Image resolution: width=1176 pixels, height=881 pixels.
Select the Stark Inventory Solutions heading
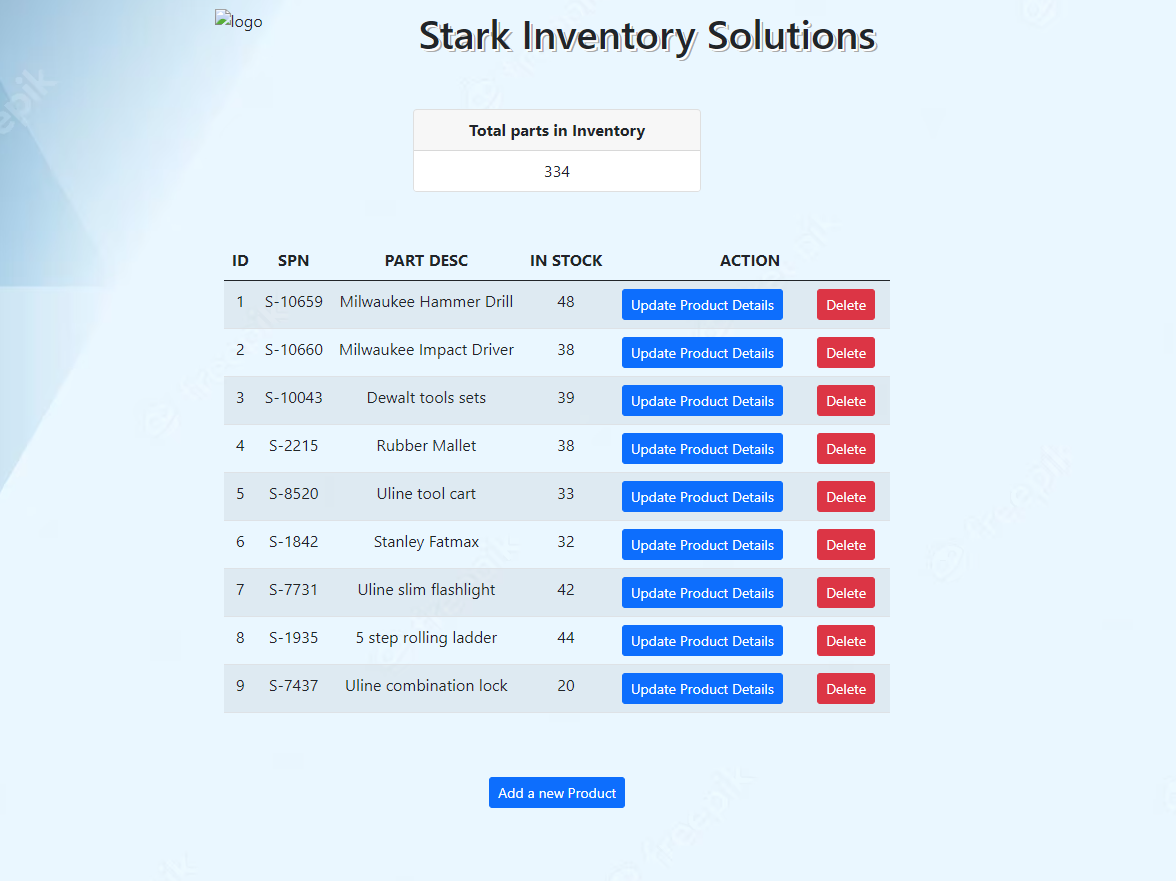pos(647,36)
